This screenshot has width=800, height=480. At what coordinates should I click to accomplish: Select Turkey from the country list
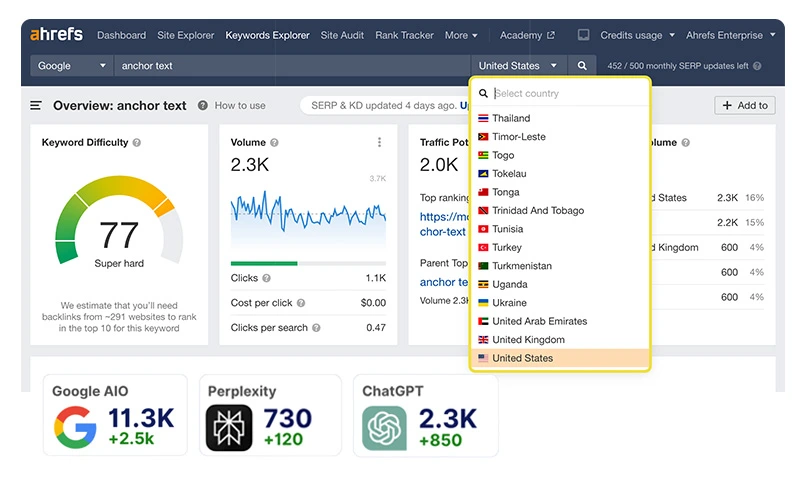[x=507, y=247]
